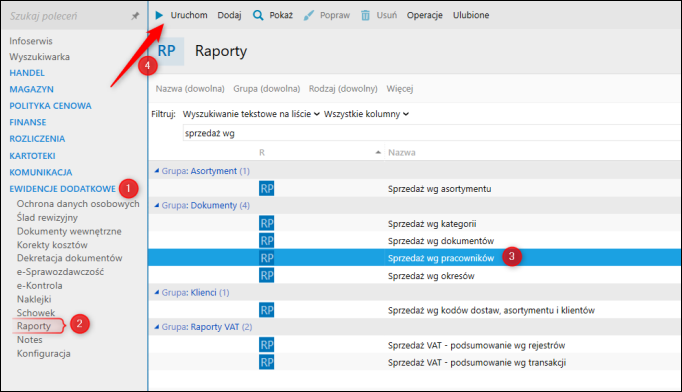This screenshot has width=682, height=392.
Task: Click RP icon of Sprzedaż wg kodów dostaw row
Action: (x=267, y=310)
